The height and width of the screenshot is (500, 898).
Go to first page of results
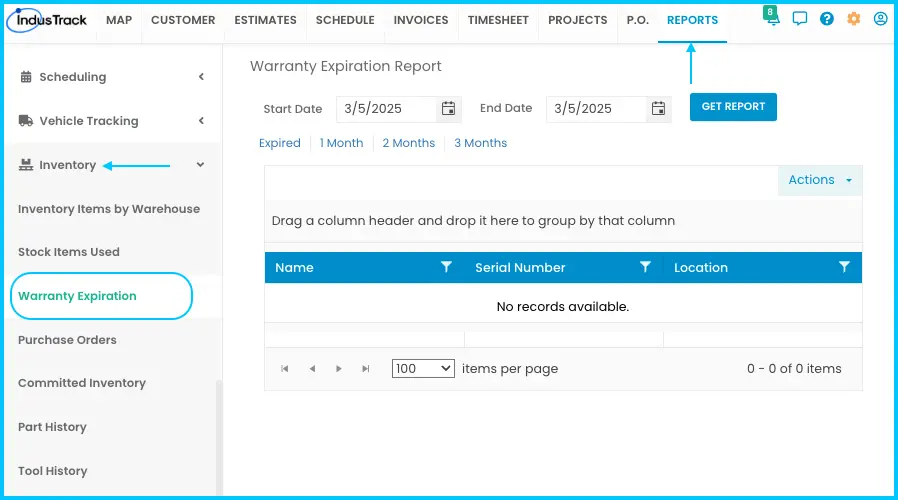(x=285, y=369)
